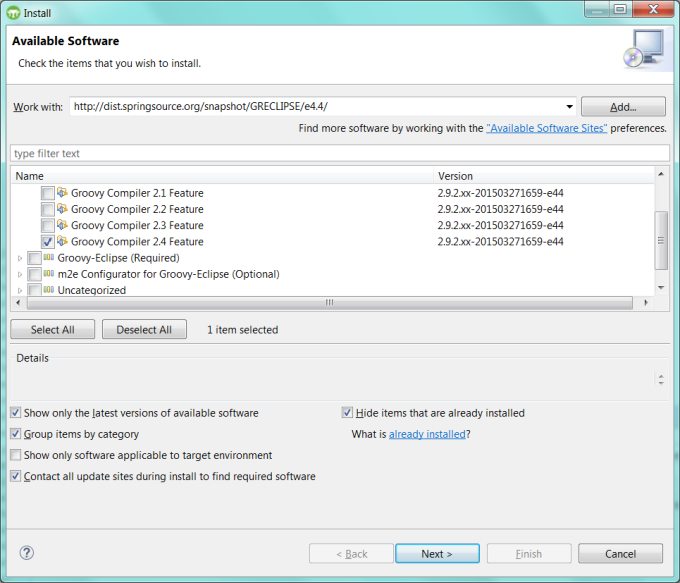The image size is (680, 583).
Task: Click the horizontal scrollbar thumb
Action: (330, 302)
